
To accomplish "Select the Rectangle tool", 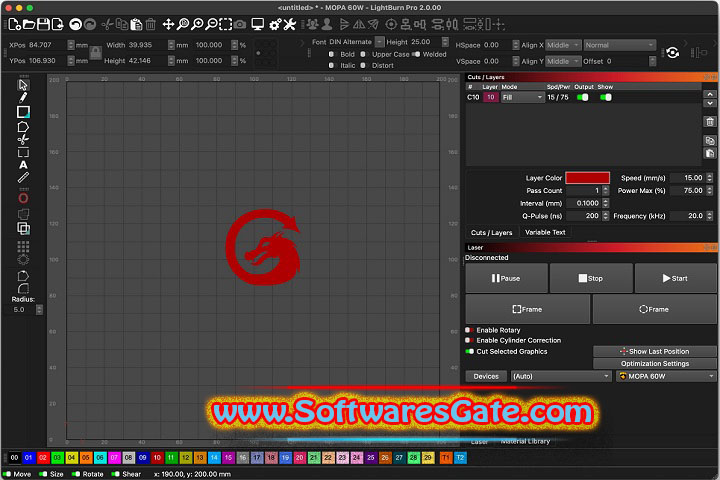I will coord(23,112).
